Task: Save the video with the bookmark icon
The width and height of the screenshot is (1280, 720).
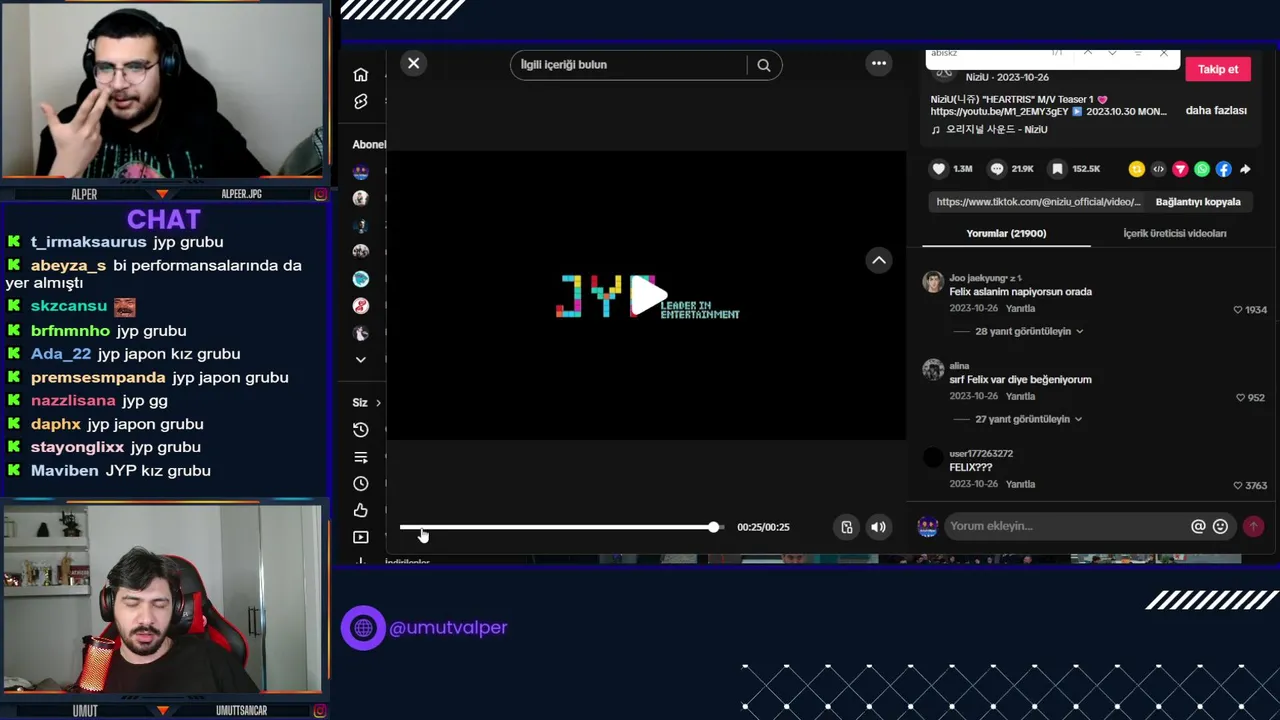Action: 1057,169
